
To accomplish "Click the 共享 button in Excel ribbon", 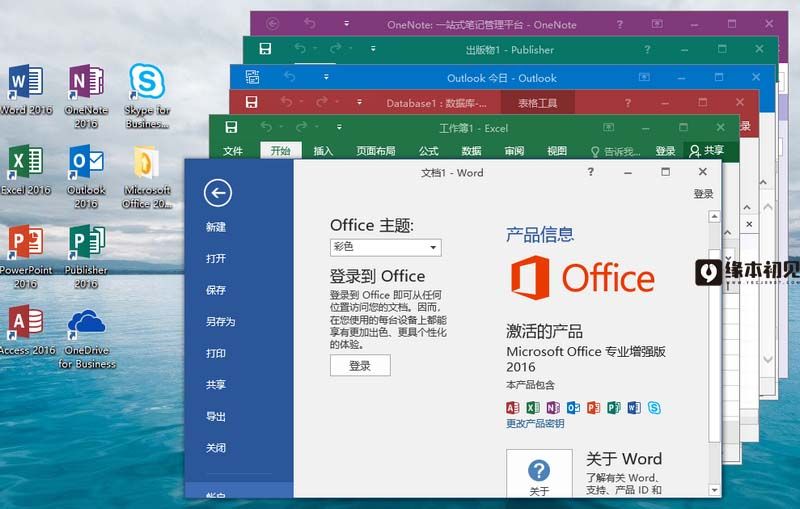I will pyautogui.click(x=707, y=150).
